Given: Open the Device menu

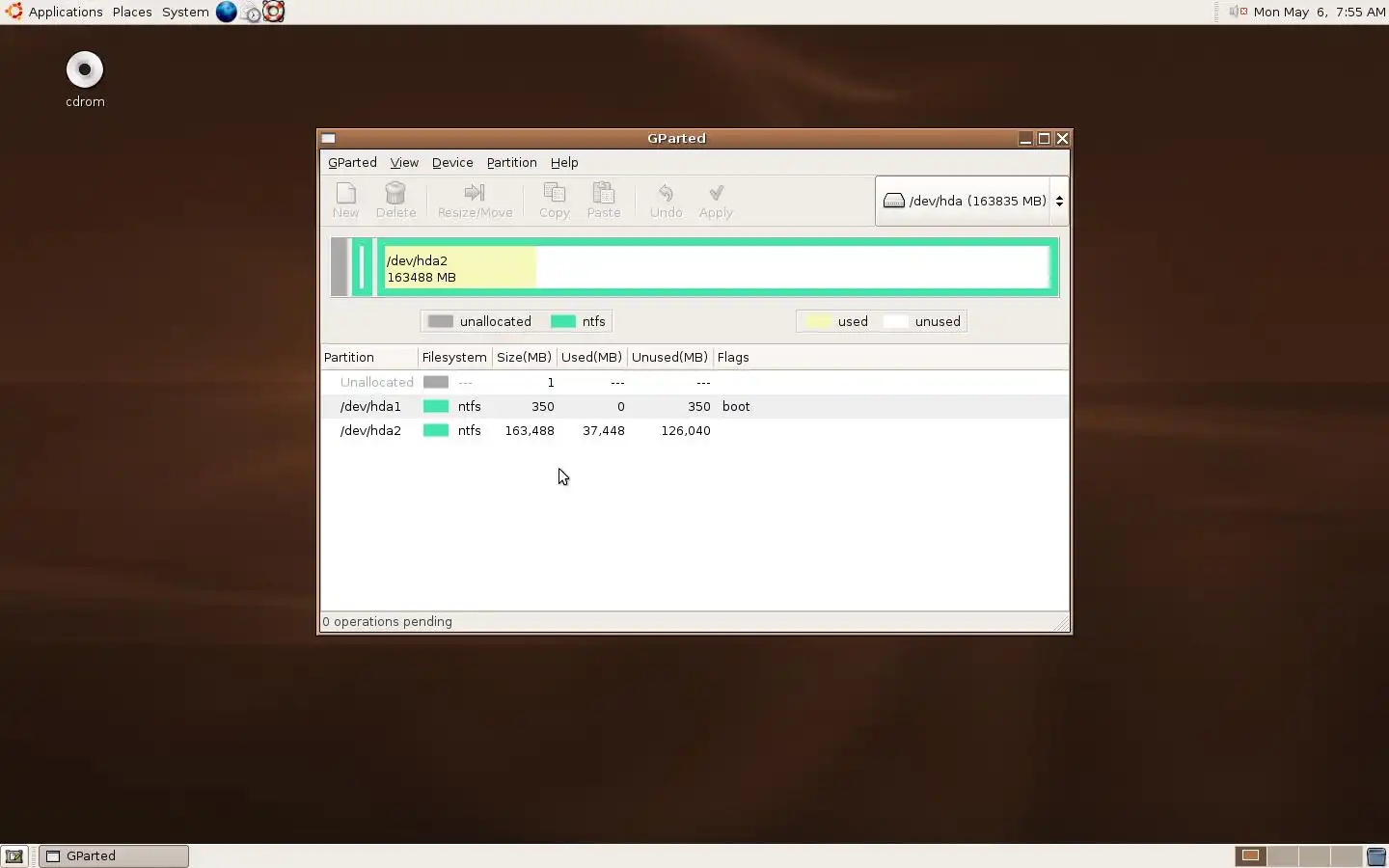Looking at the screenshot, I should [x=452, y=163].
